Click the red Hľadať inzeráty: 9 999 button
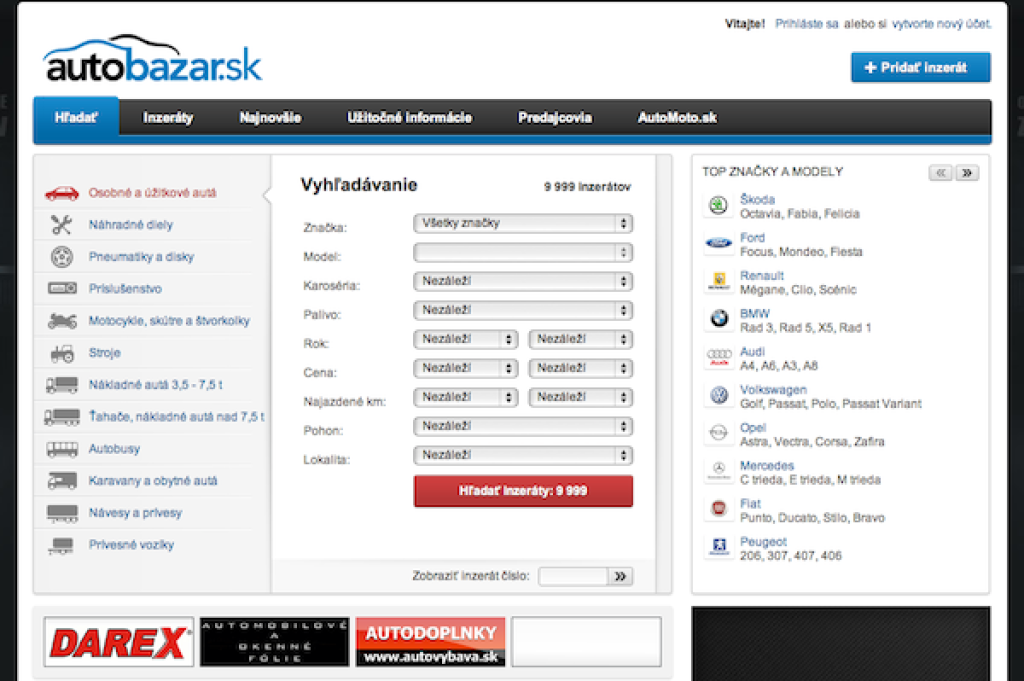This screenshot has width=1024, height=681. [523, 491]
